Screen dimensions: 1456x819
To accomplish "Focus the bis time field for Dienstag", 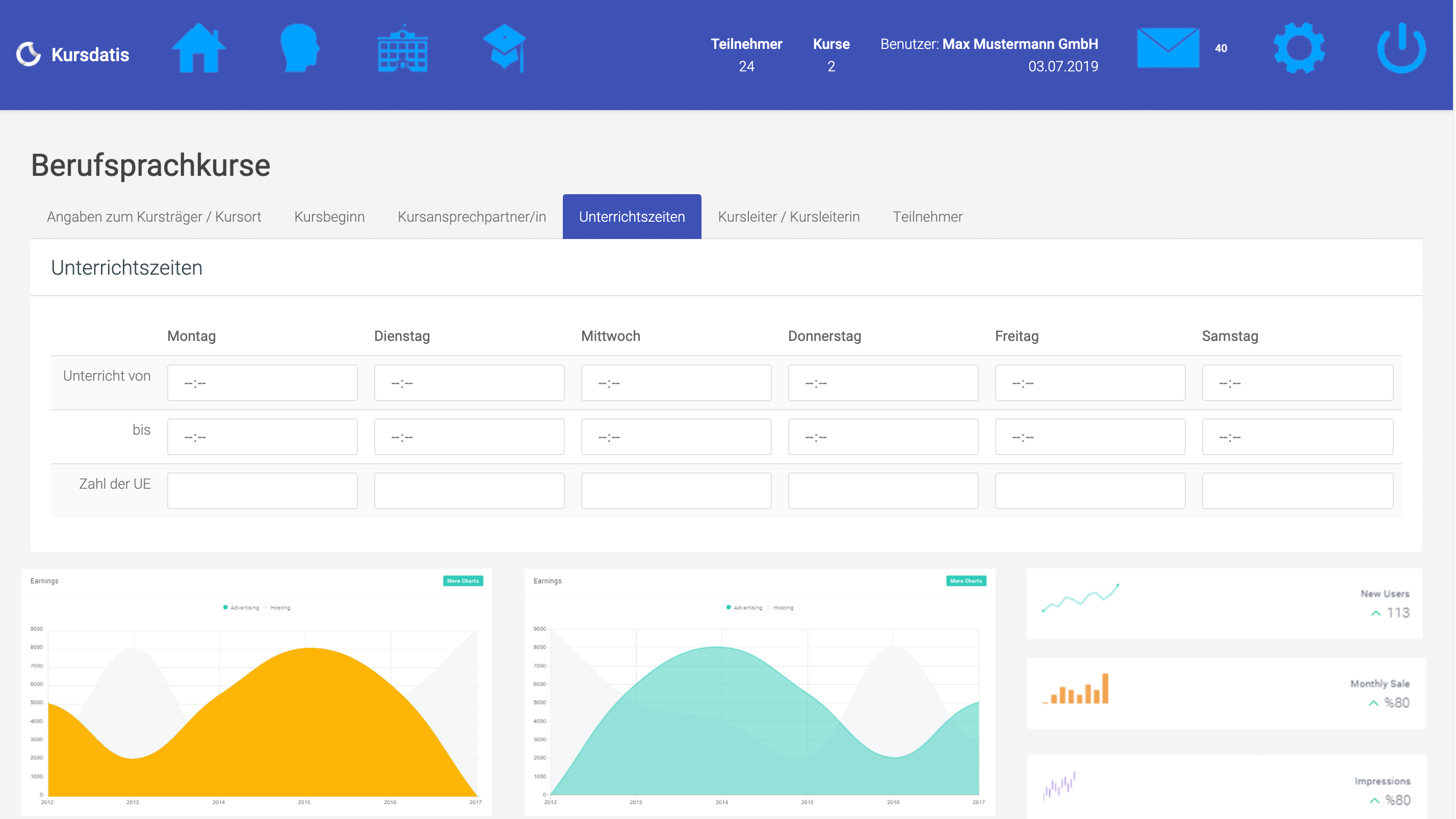I will (x=469, y=436).
